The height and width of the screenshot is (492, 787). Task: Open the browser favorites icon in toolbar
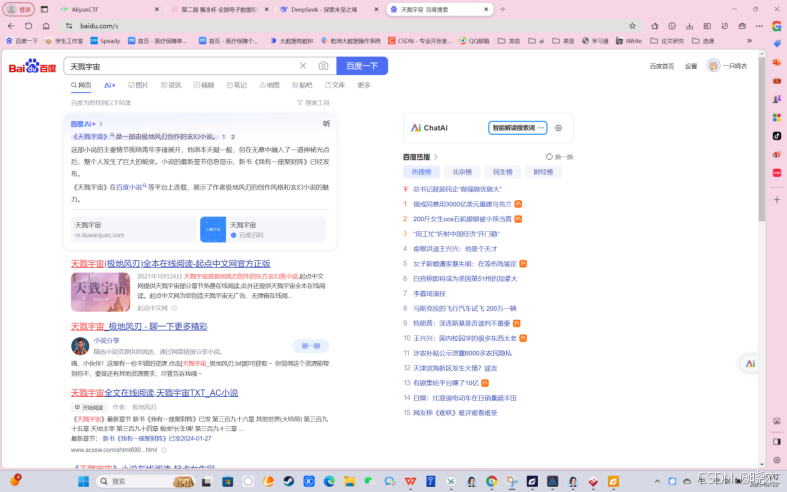[x=654, y=26]
